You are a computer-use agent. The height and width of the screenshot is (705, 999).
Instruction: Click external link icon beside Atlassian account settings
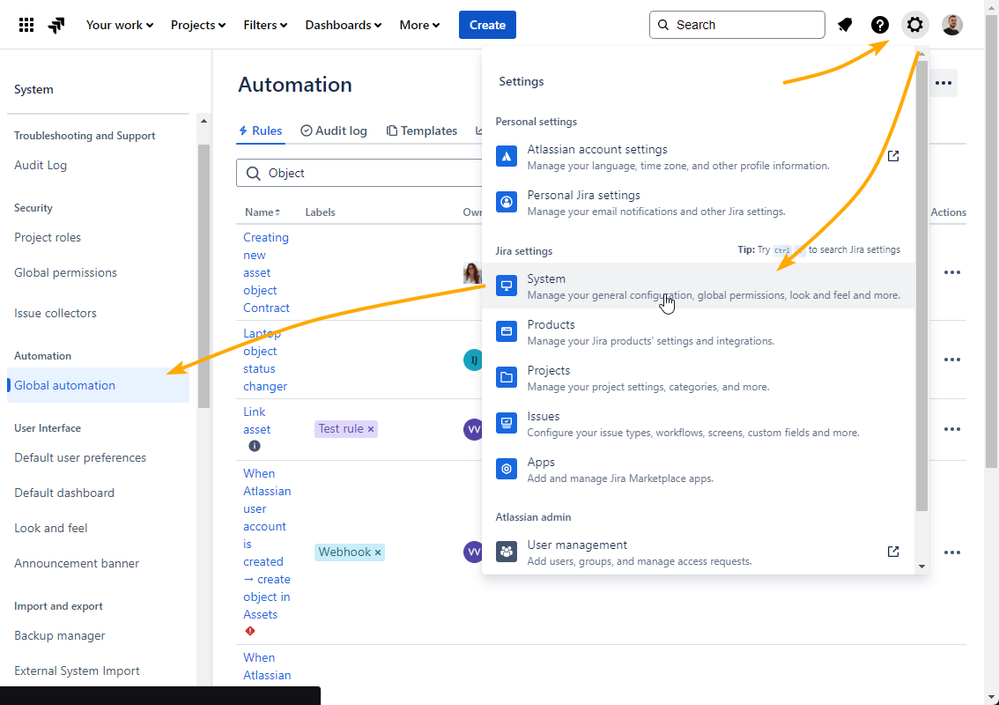893,156
